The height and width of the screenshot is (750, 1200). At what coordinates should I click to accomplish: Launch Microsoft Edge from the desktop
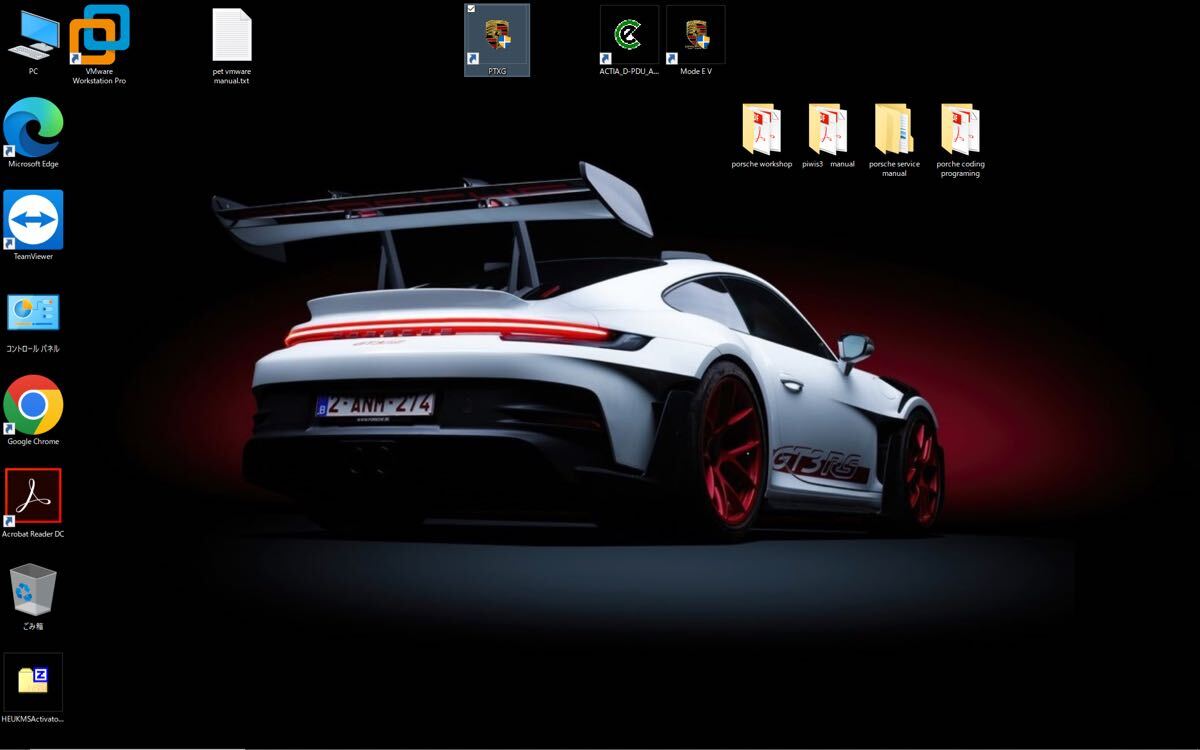(x=33, y=129)
